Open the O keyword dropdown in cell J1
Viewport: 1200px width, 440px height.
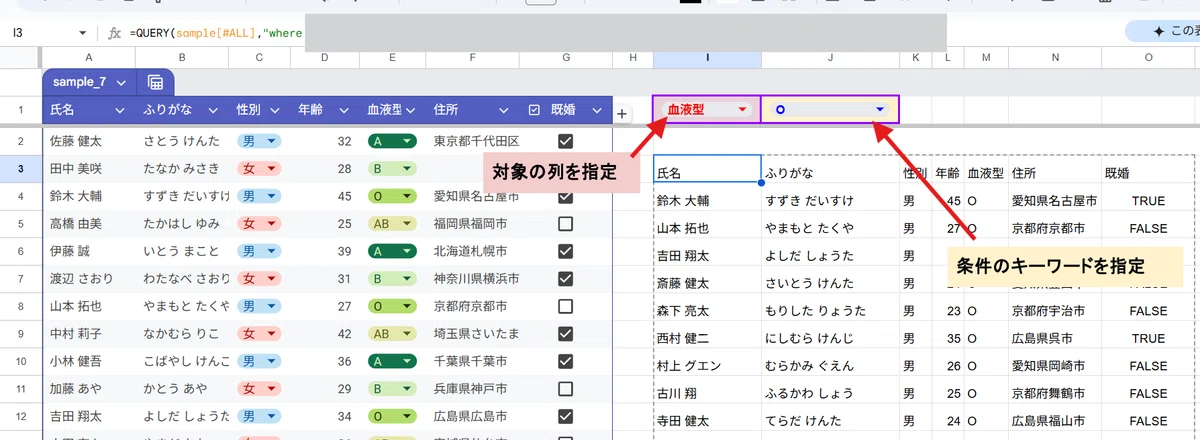880,109
